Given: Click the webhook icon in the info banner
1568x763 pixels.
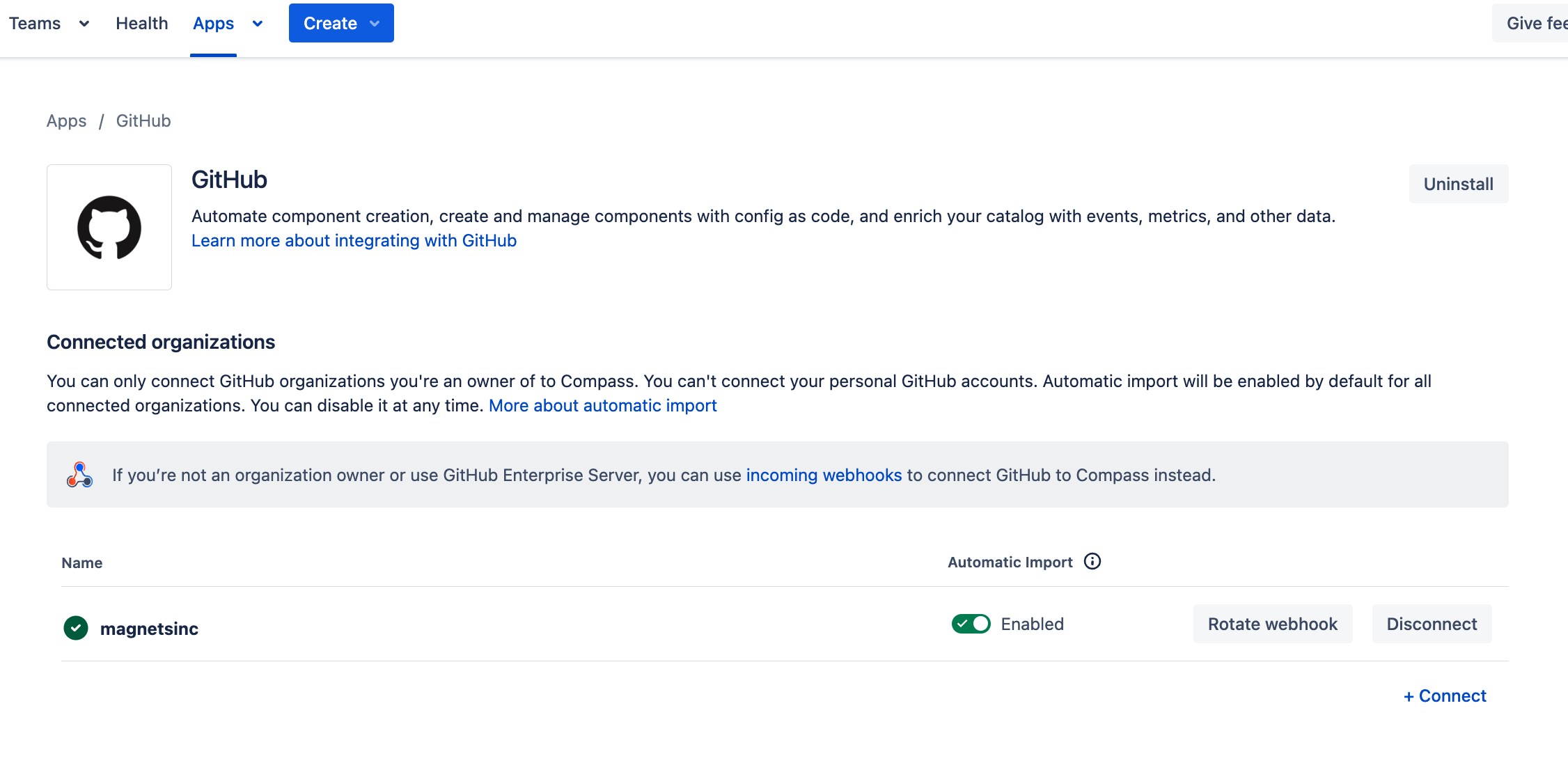Looking at the screenshot, I should tap(79, 475).
